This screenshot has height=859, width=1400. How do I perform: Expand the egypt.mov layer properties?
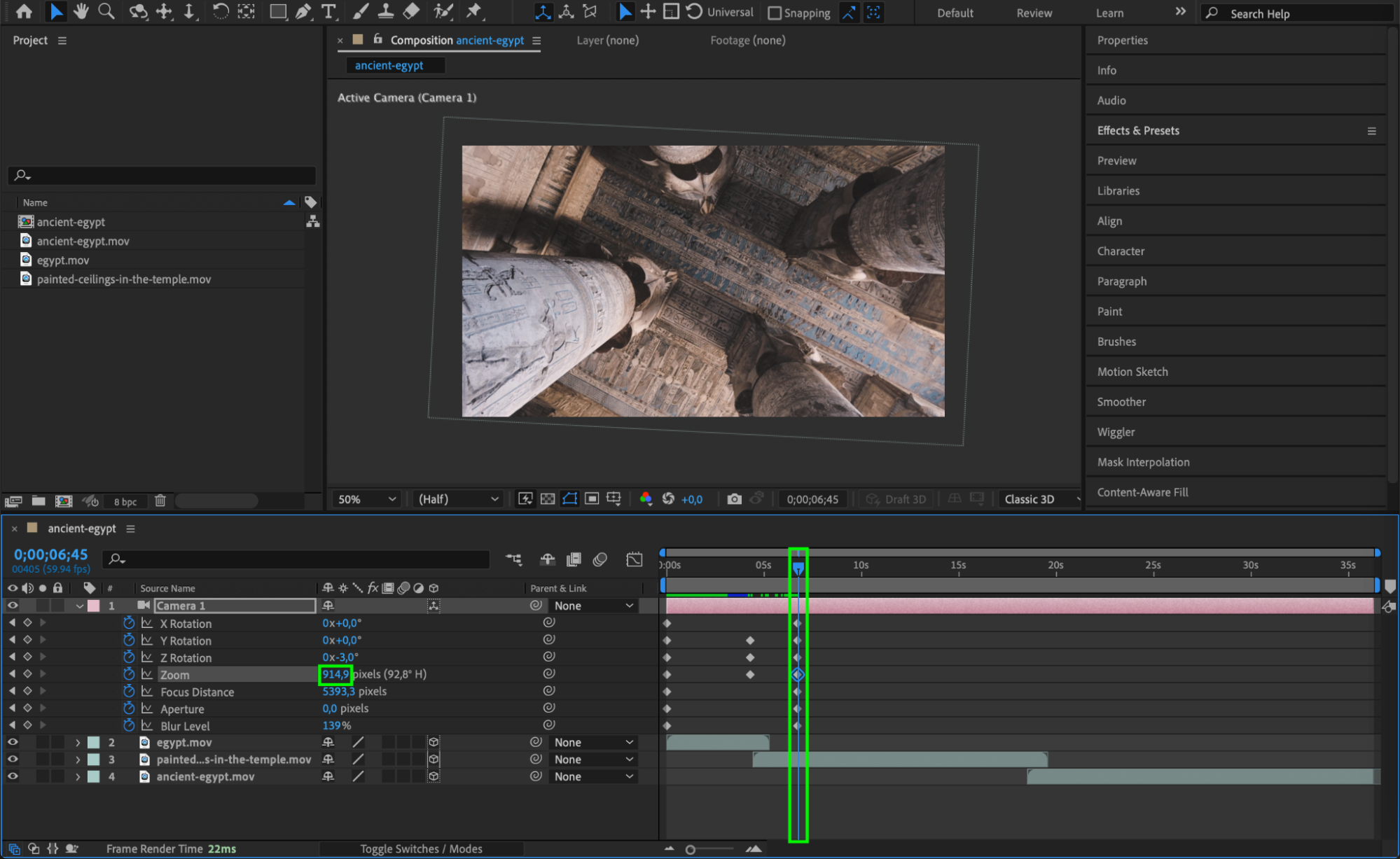78,742
